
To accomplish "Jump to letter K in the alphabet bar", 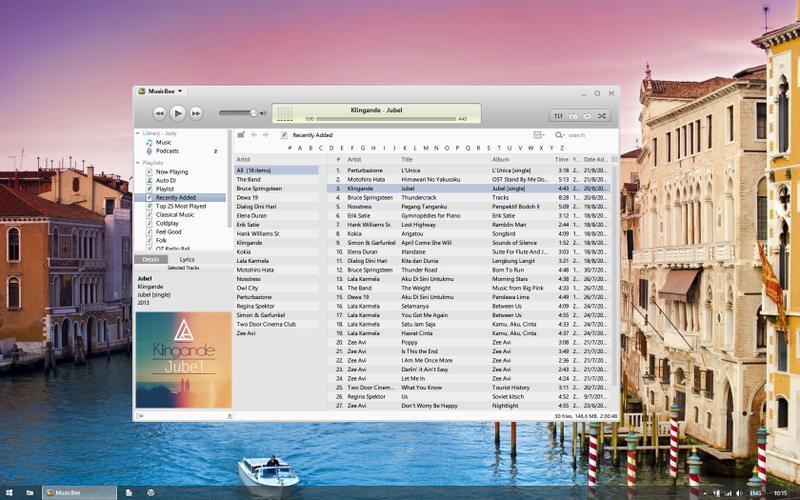I will click(405, 148).
